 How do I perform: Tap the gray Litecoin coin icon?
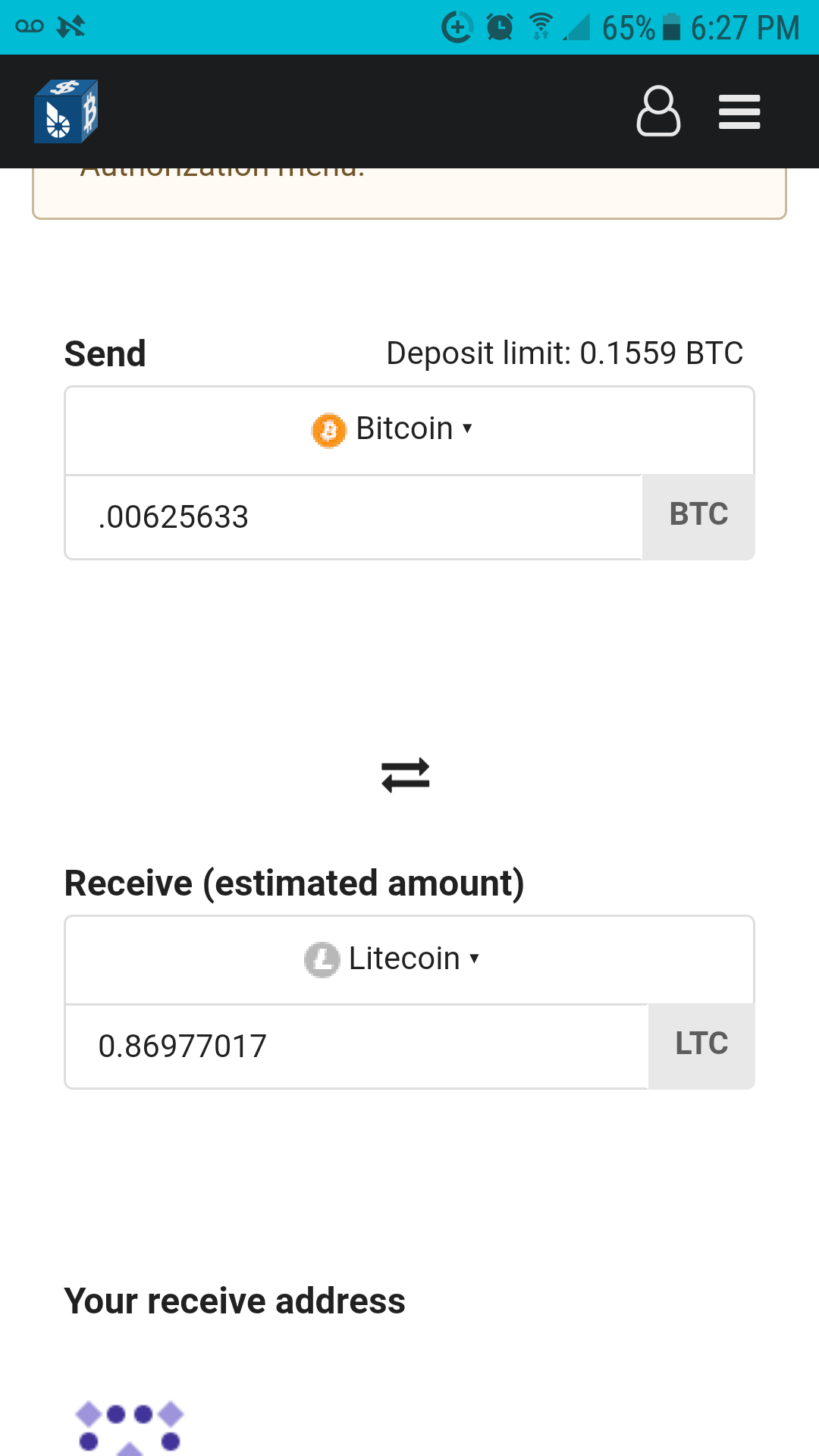pos(322,959)
